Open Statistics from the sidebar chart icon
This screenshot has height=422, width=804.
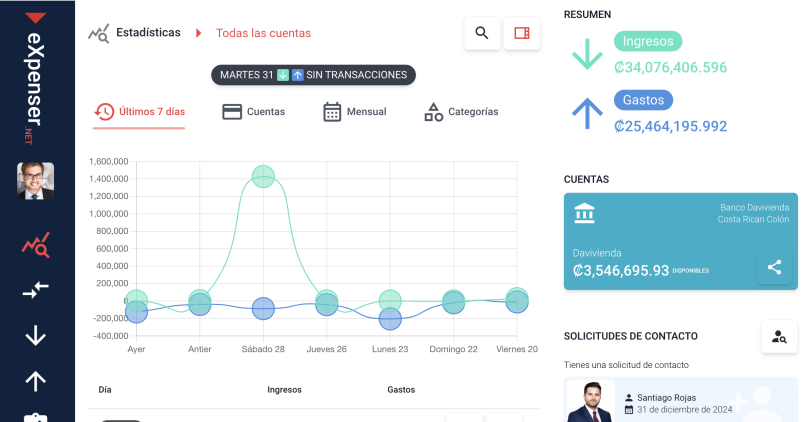36,243
